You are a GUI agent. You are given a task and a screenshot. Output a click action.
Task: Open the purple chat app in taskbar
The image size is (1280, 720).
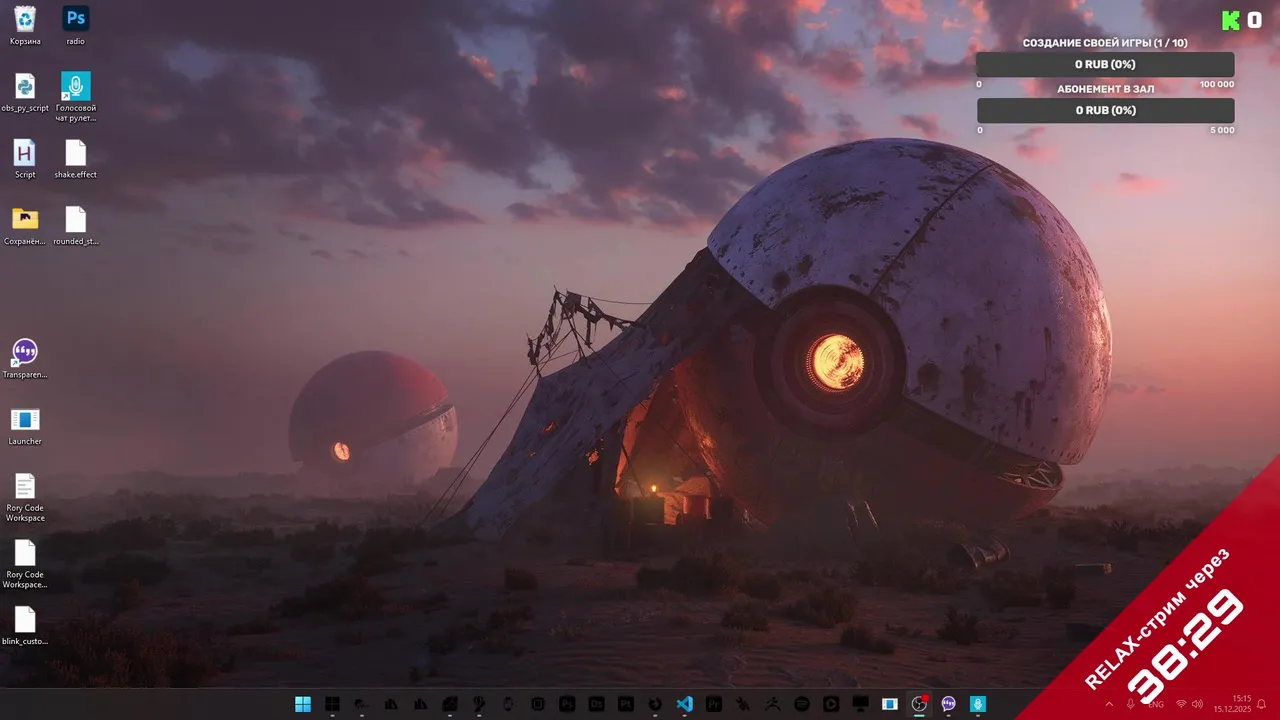(948, 704)
